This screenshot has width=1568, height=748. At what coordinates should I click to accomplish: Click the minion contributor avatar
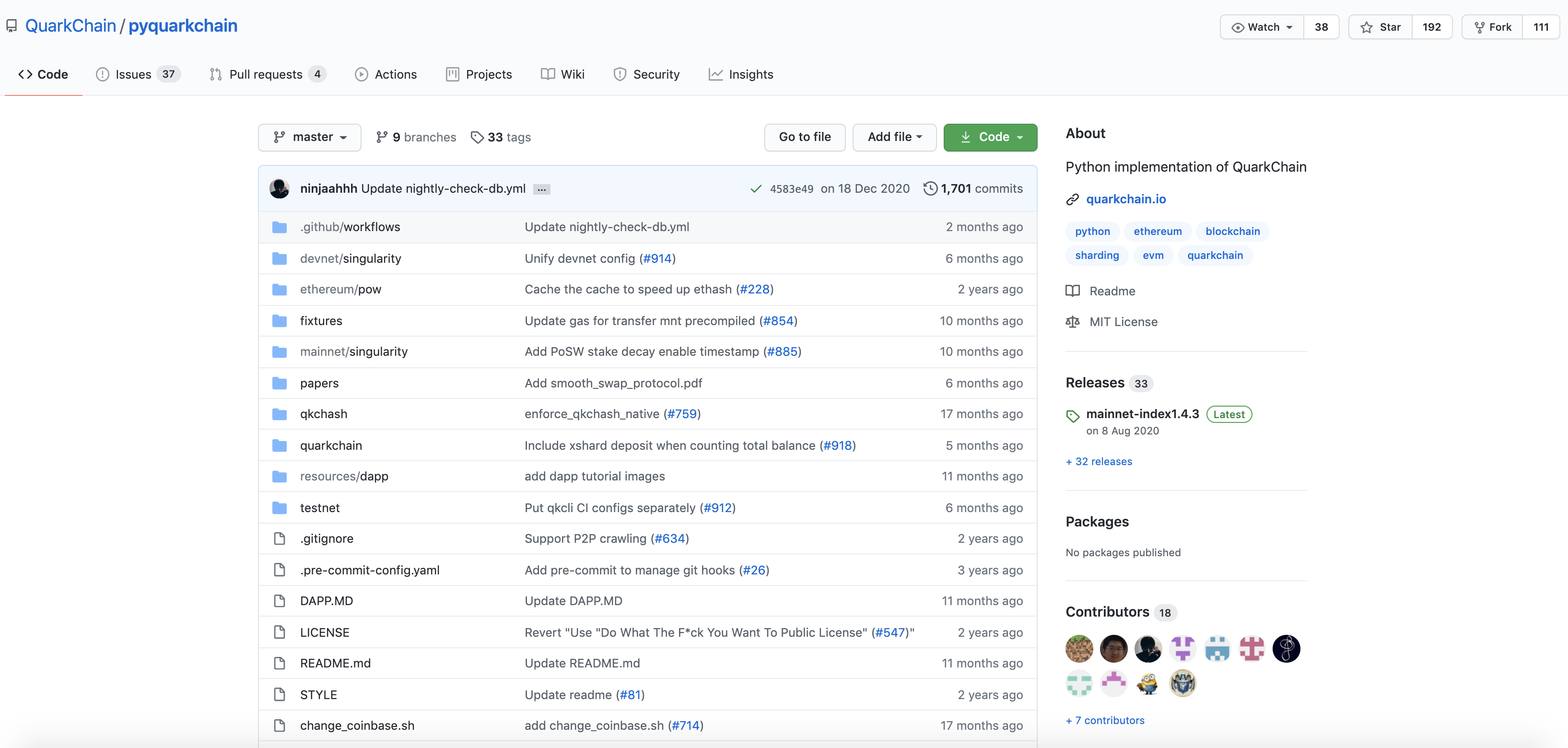click(1148, 683)
